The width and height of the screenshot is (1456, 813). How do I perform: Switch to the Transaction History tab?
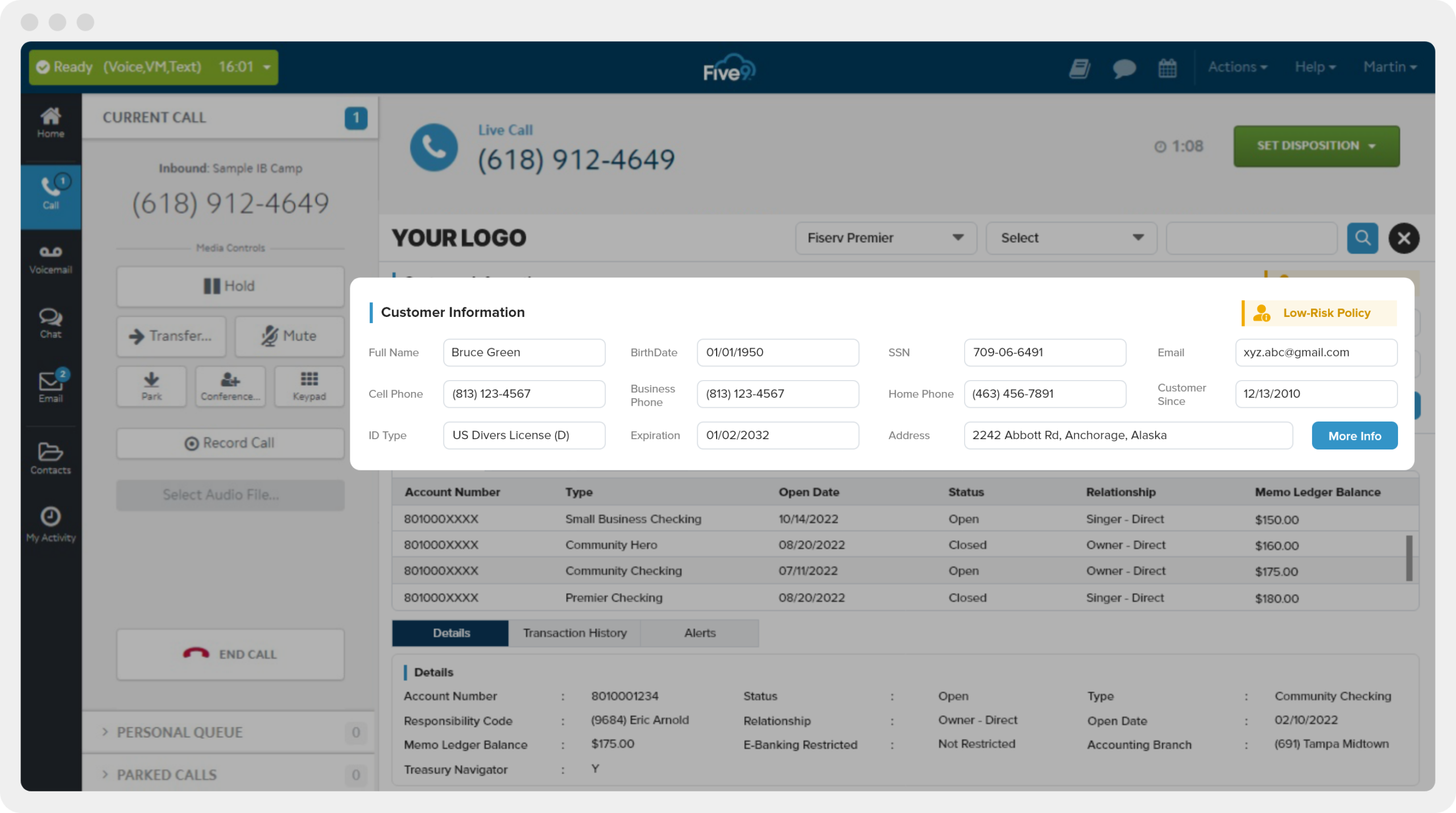[x=574, y=633]
